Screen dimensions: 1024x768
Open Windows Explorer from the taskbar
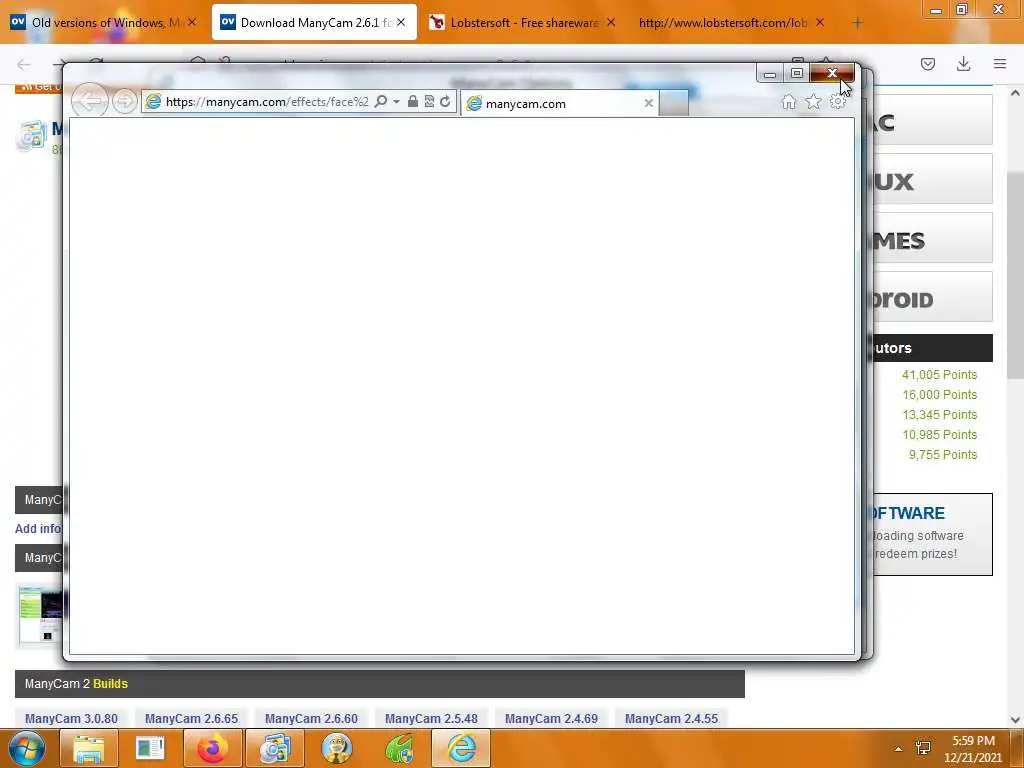(89, 748)
